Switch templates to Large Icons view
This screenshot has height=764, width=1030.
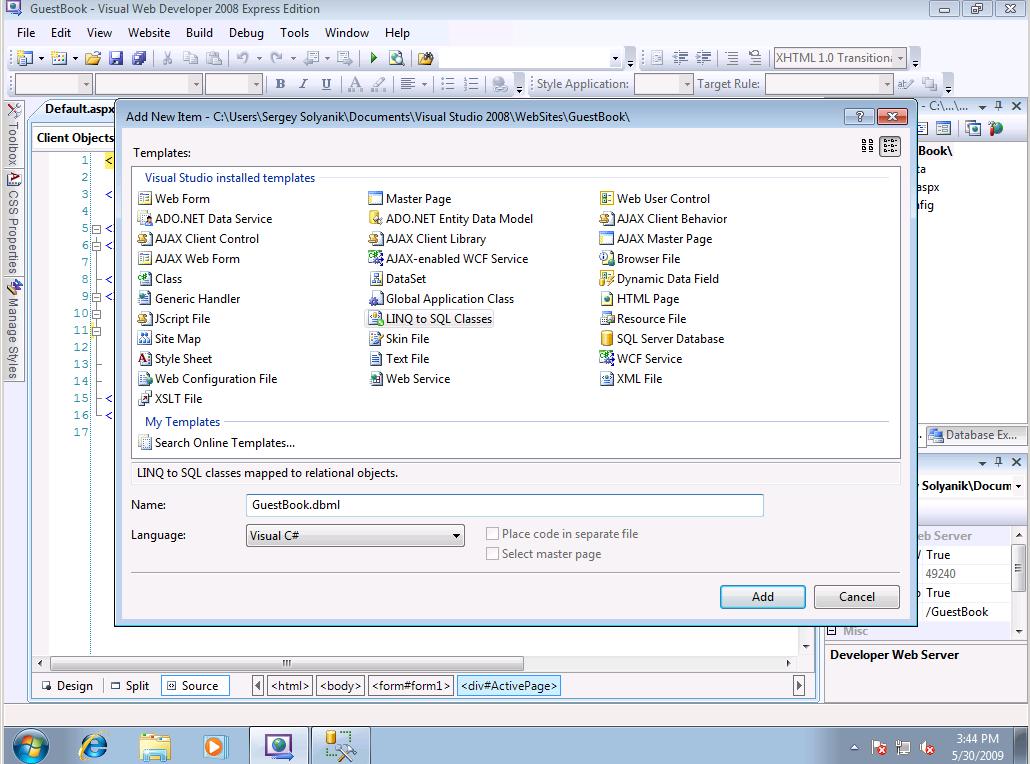[867, 146]
